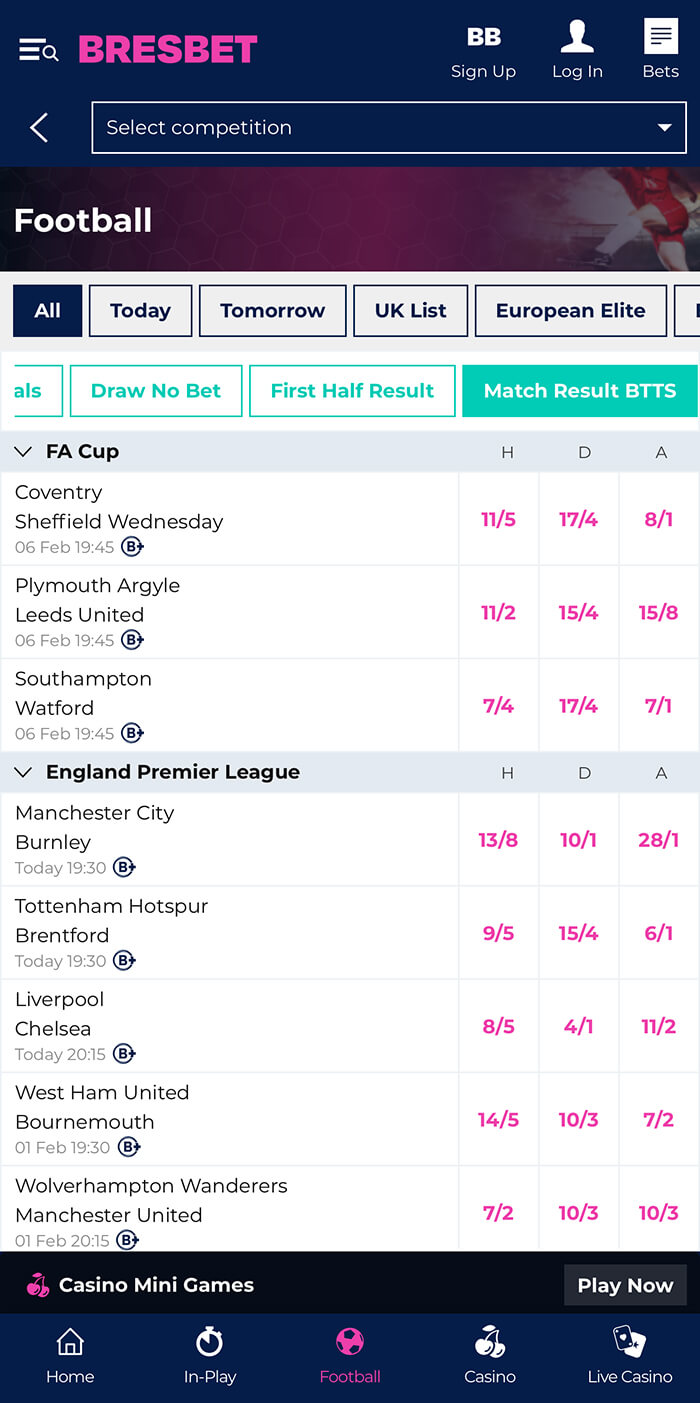700x1403 pixels.
Task: Open the menu search icon
Action: [39, 49]
